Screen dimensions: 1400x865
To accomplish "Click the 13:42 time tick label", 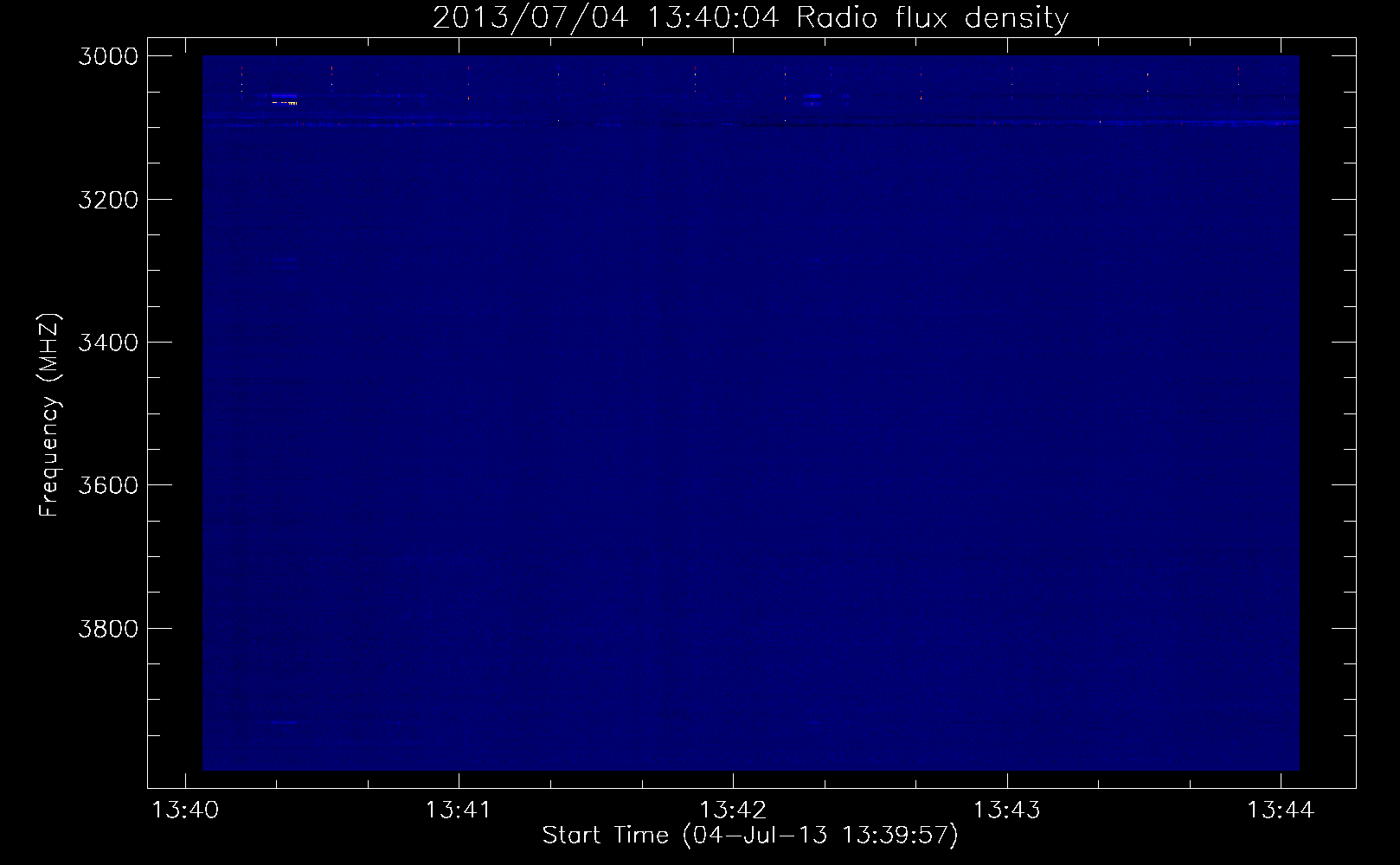I will coord(732,811).
